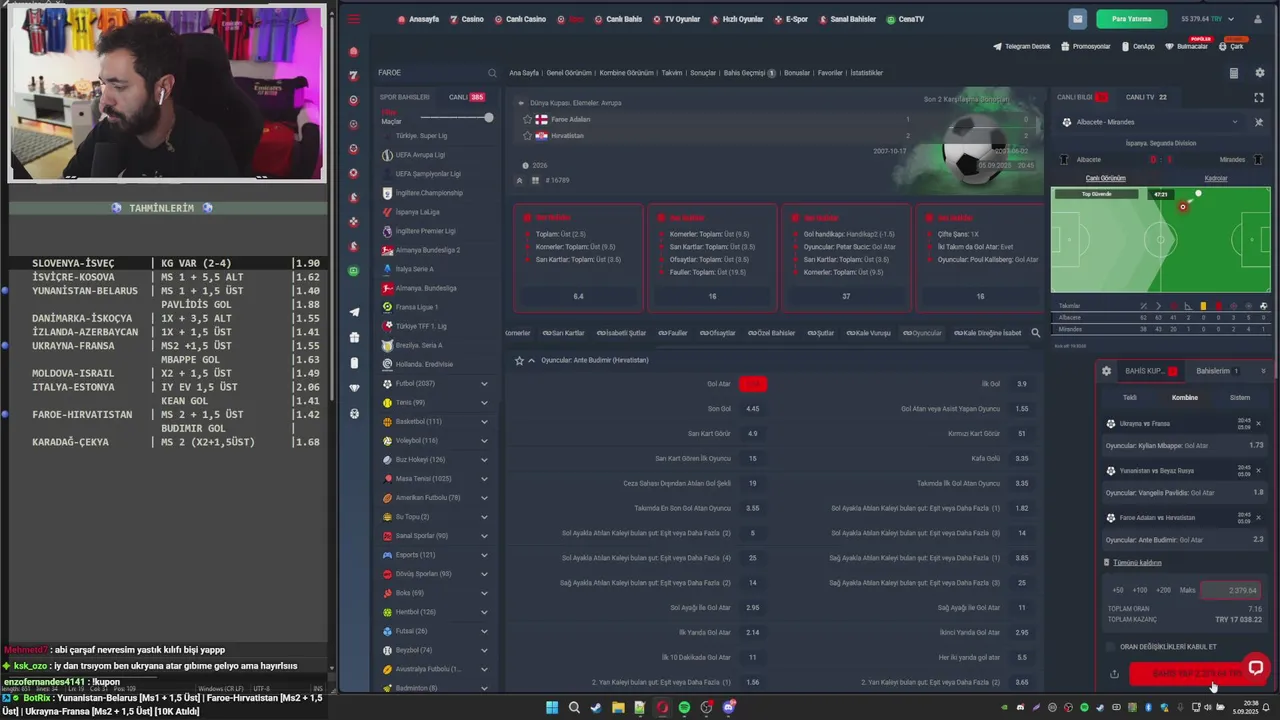
Task: Open File Explorer from the taskbar
Action: (x=618, y=708)
